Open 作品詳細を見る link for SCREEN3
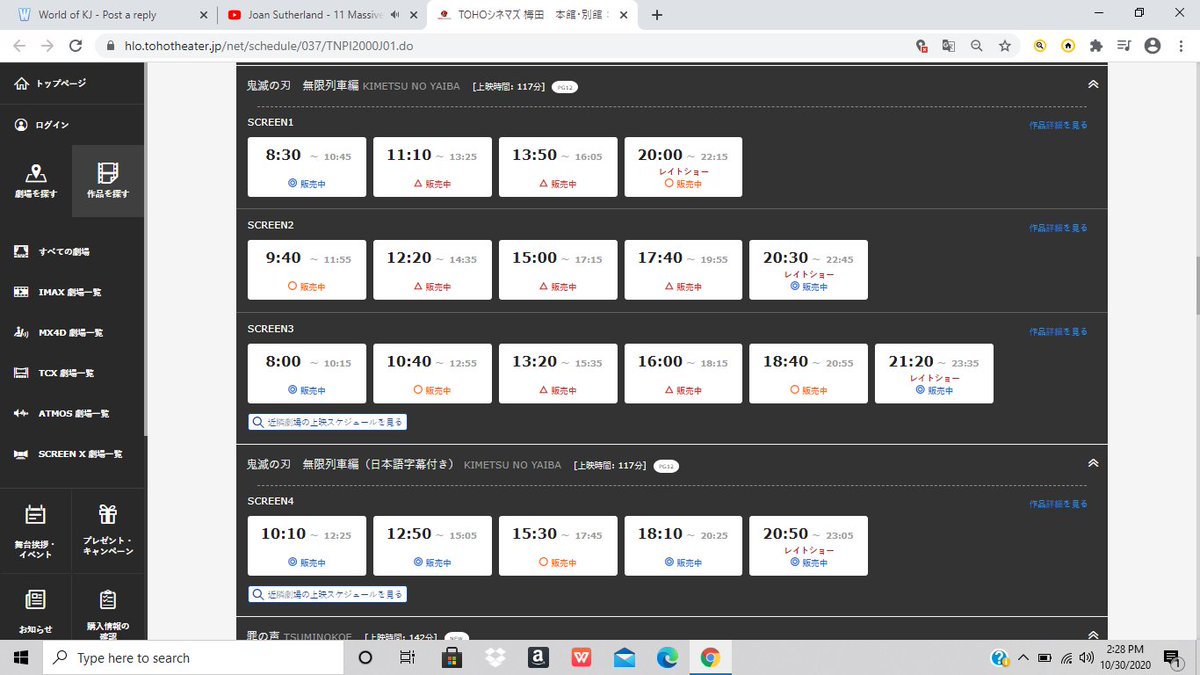 (x=1058, y=332)
